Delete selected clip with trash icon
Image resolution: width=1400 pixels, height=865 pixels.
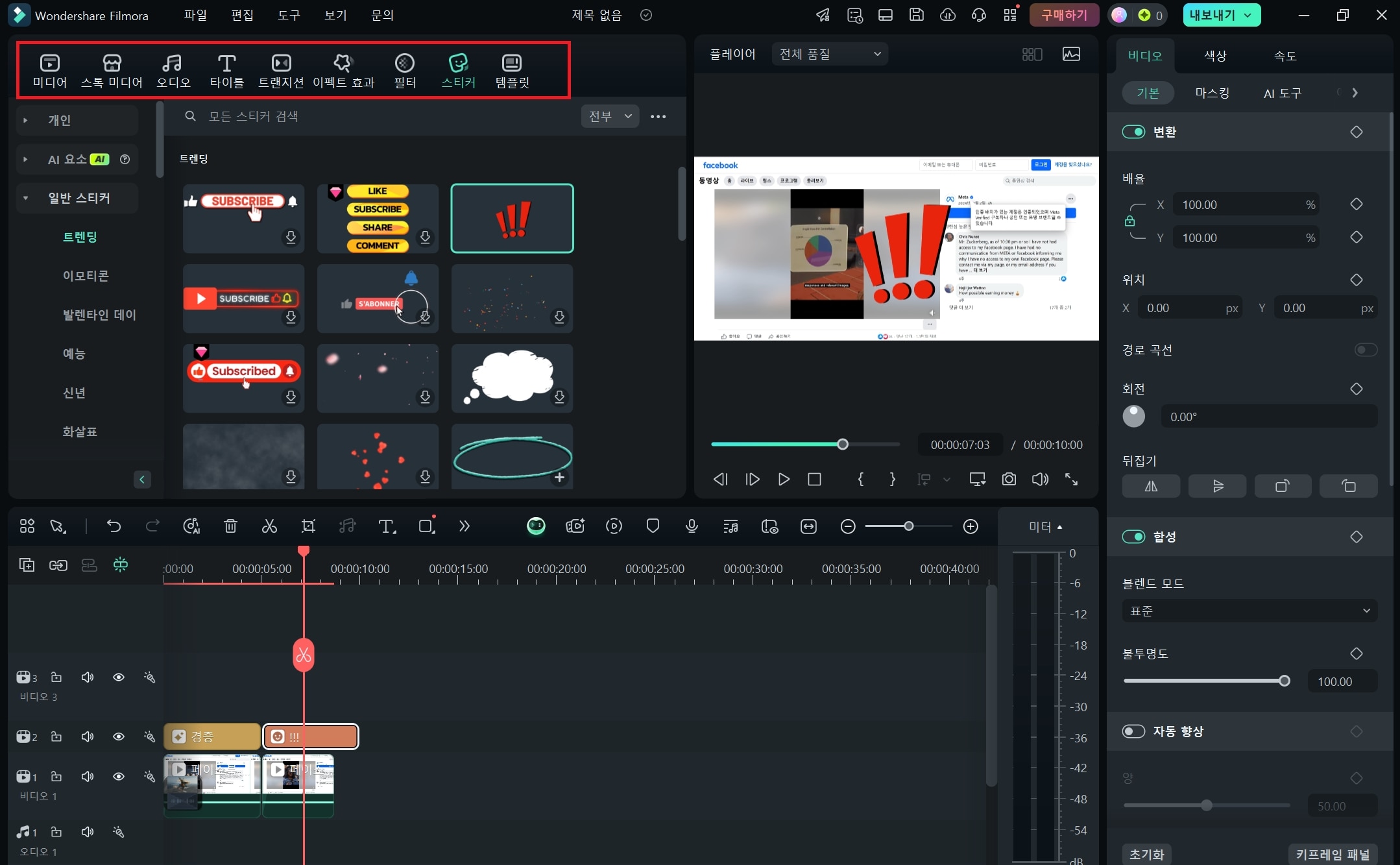tap(230, 526)
